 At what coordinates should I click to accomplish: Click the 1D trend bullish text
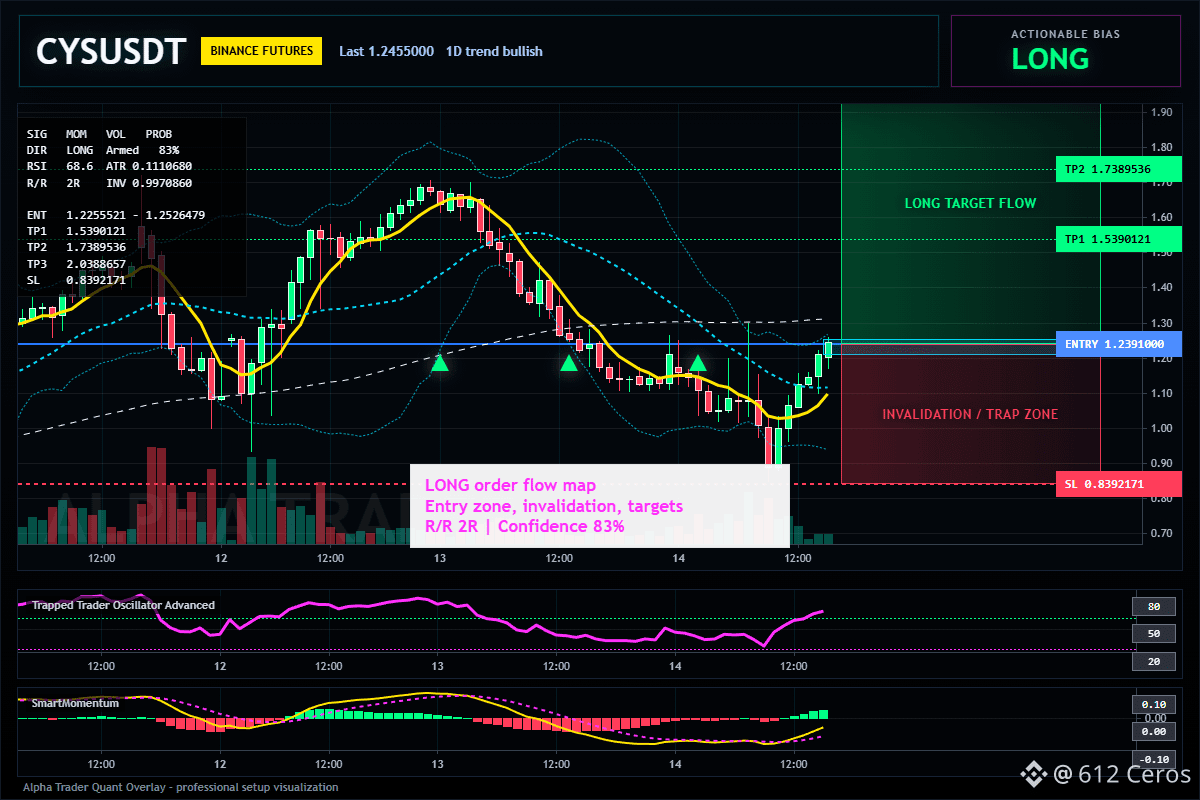tap(494, 51)
